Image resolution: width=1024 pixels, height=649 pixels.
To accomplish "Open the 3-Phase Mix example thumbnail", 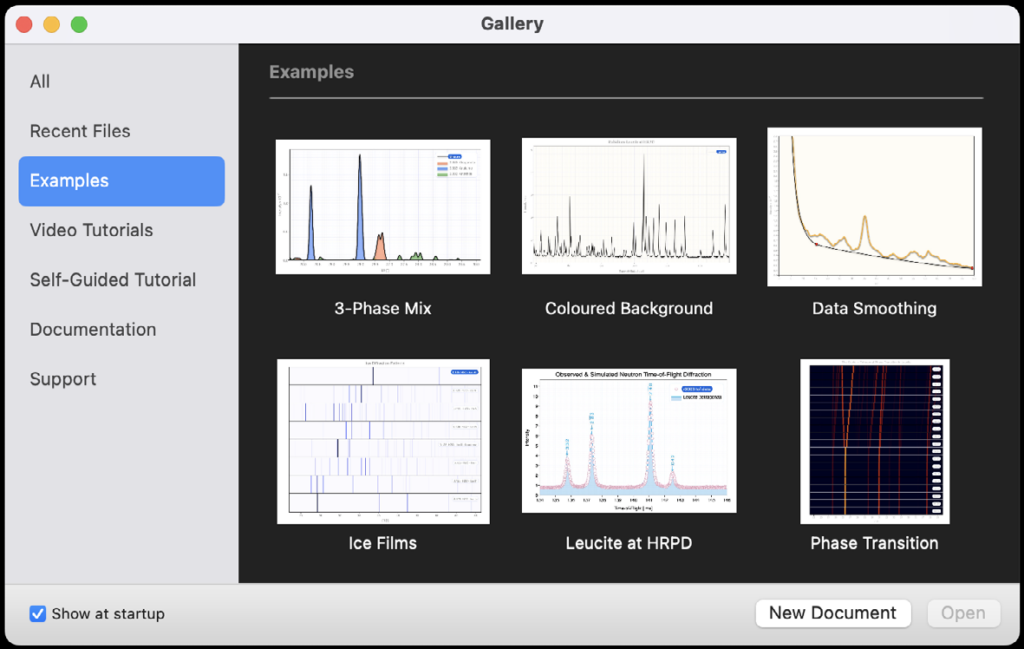I will coord(382,207).
